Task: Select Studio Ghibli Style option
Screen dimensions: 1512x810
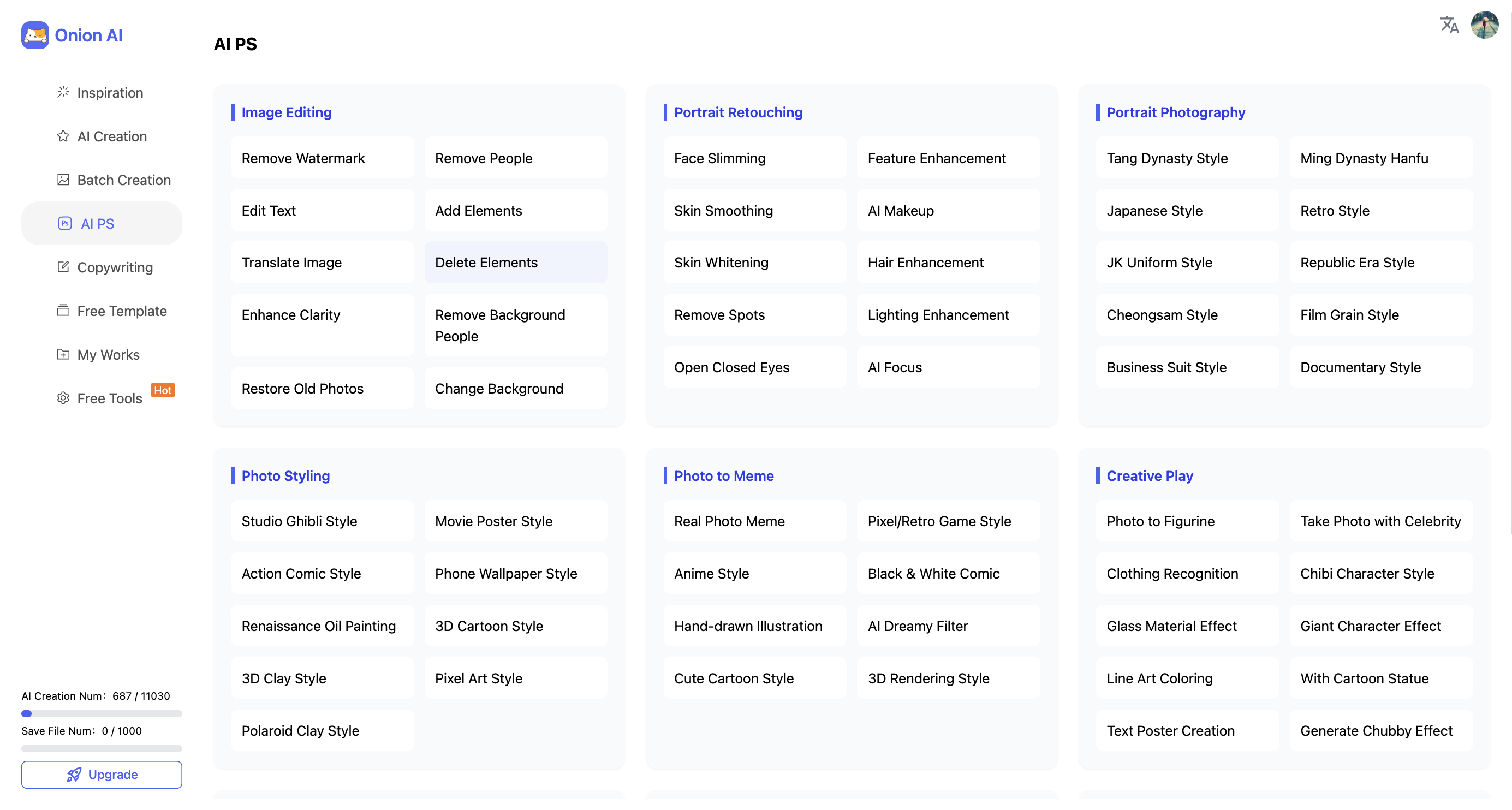Action: 322,521
